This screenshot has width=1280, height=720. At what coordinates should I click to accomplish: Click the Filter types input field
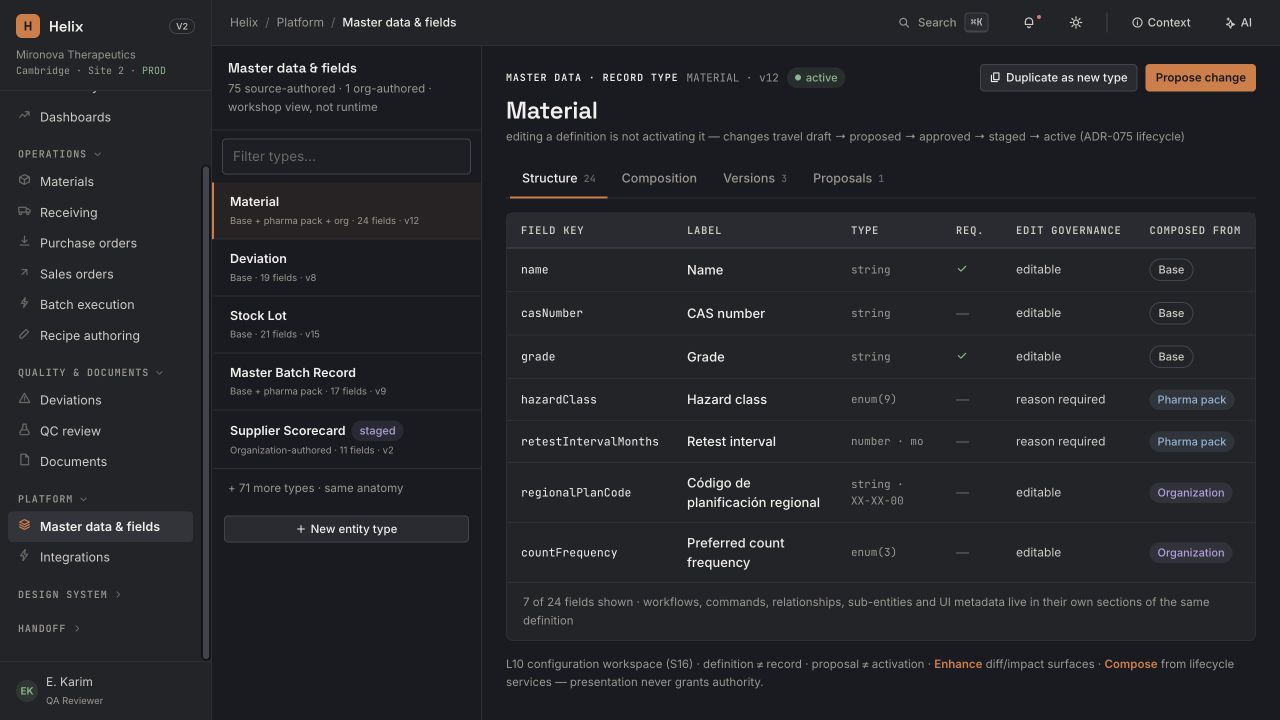346,156
